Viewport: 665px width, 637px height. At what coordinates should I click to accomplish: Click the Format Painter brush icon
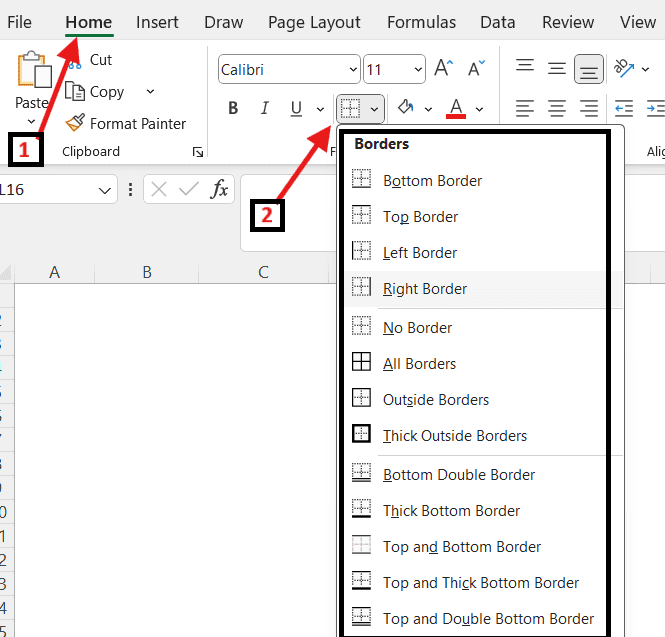[75, 123]
